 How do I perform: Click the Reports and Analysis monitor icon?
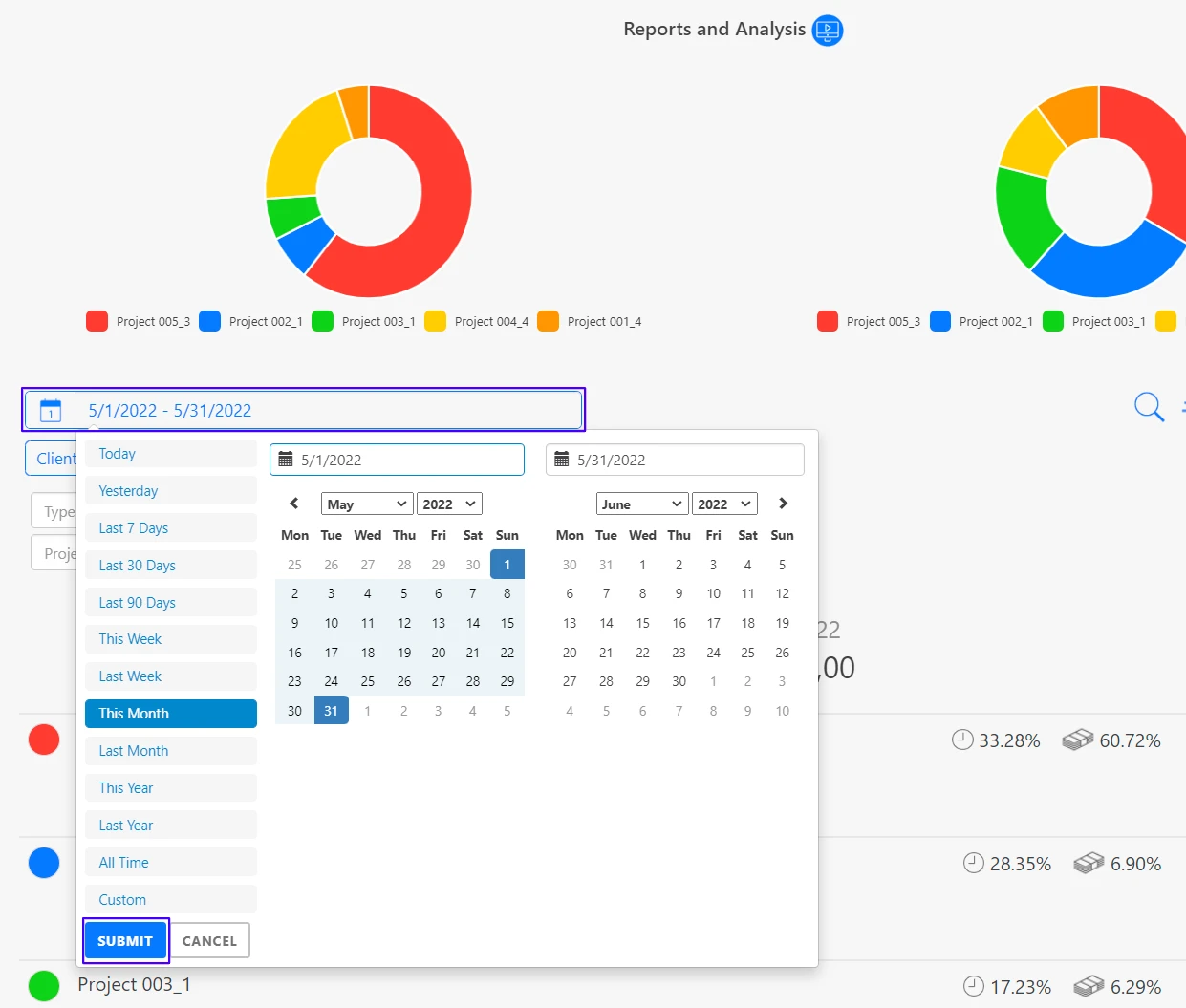(x=827, y=31)
